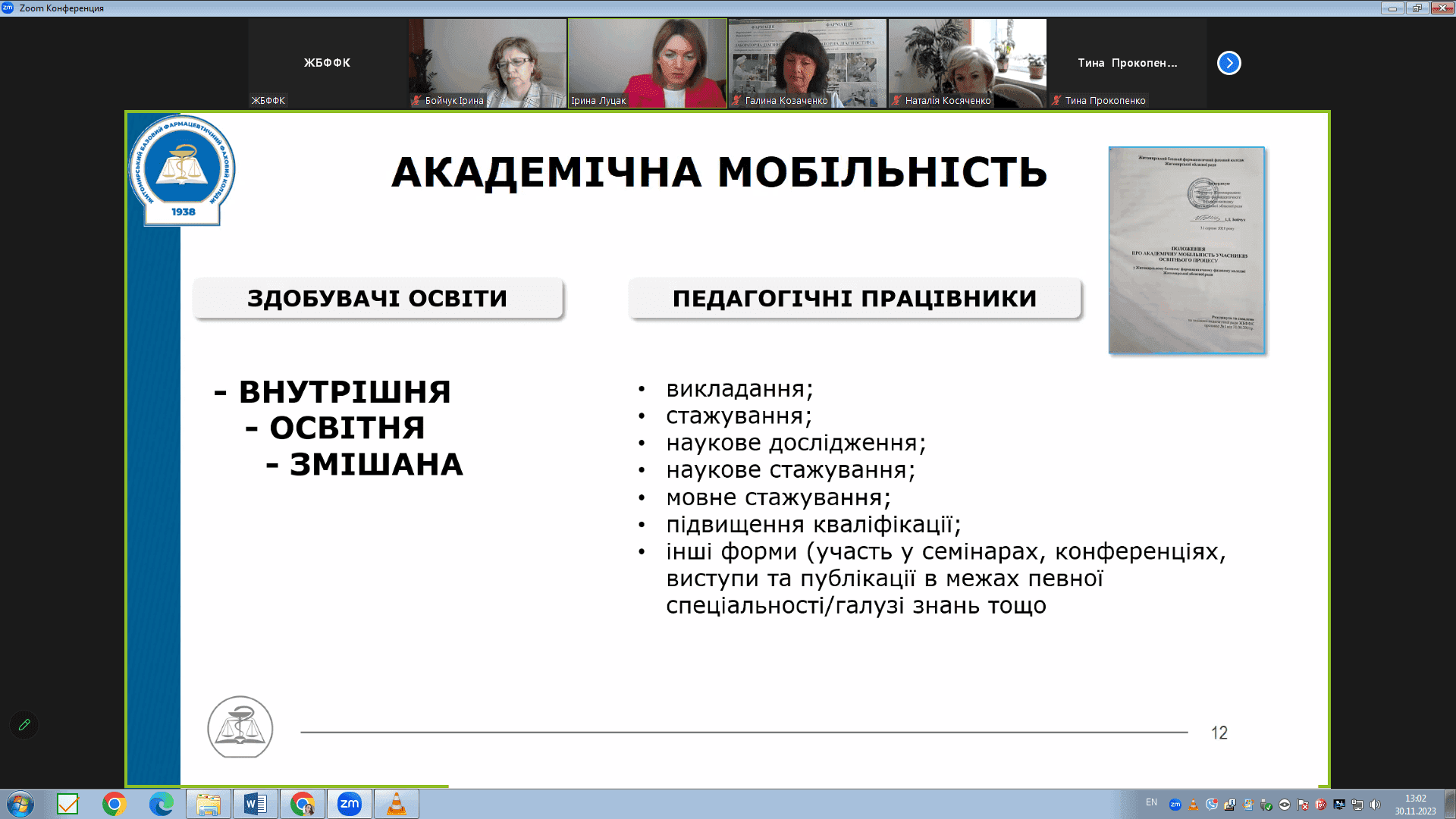Viewport: 1456px width, 819px height.
Task: Switch to Zoom app in taskbar
Action: pyautogui.click(x=350, y=804)
